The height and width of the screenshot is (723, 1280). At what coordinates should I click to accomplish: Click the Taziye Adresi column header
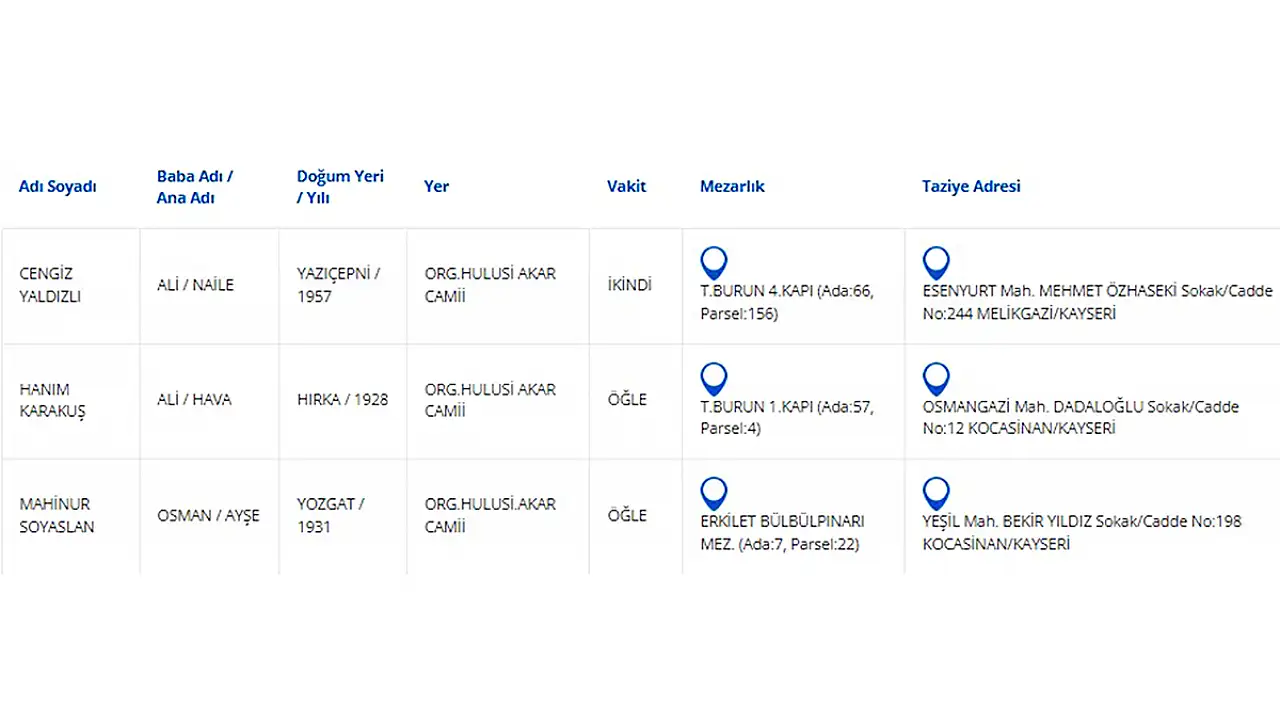pos(971,187)
